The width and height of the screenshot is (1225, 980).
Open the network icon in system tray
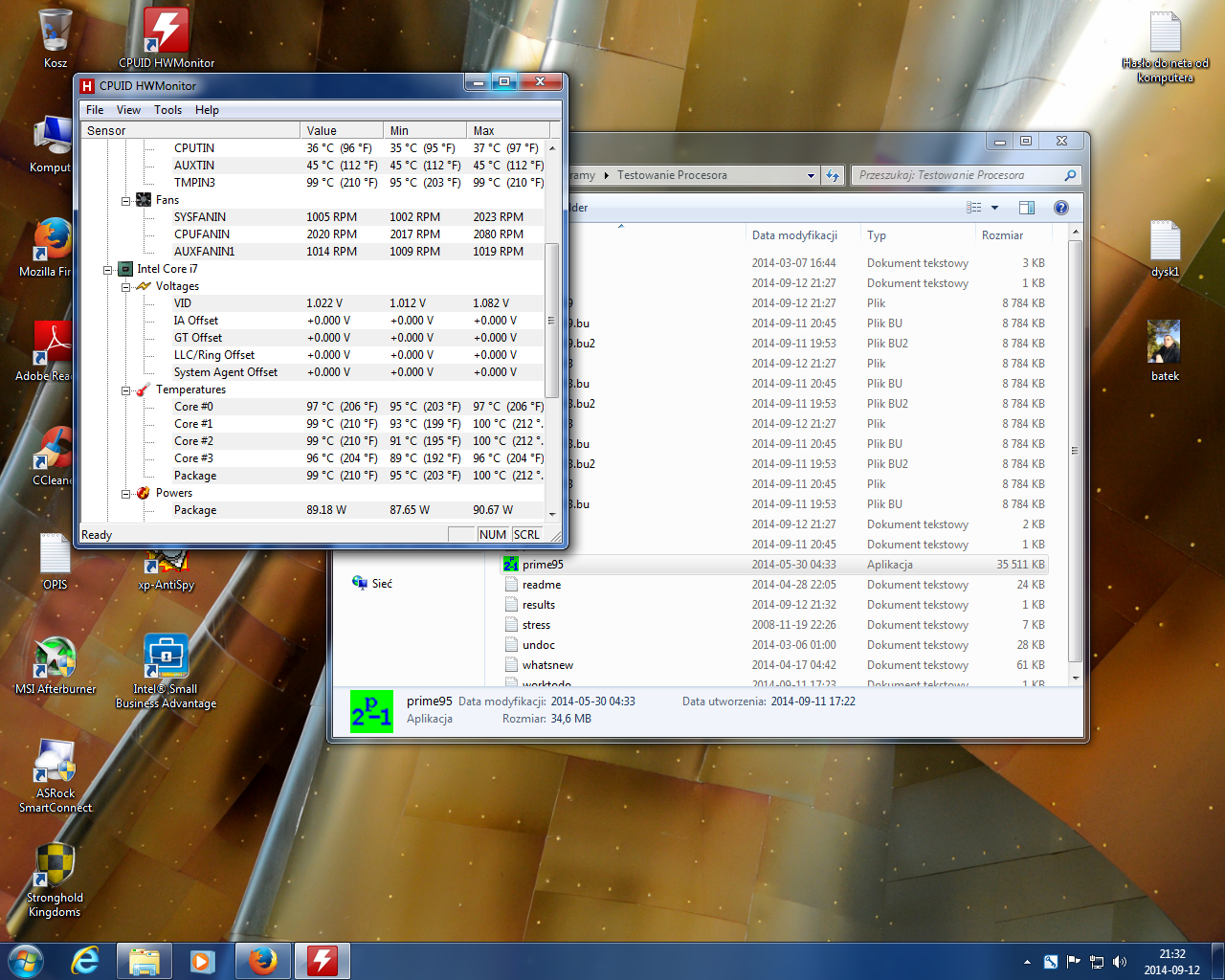[x=1097, y=962]
